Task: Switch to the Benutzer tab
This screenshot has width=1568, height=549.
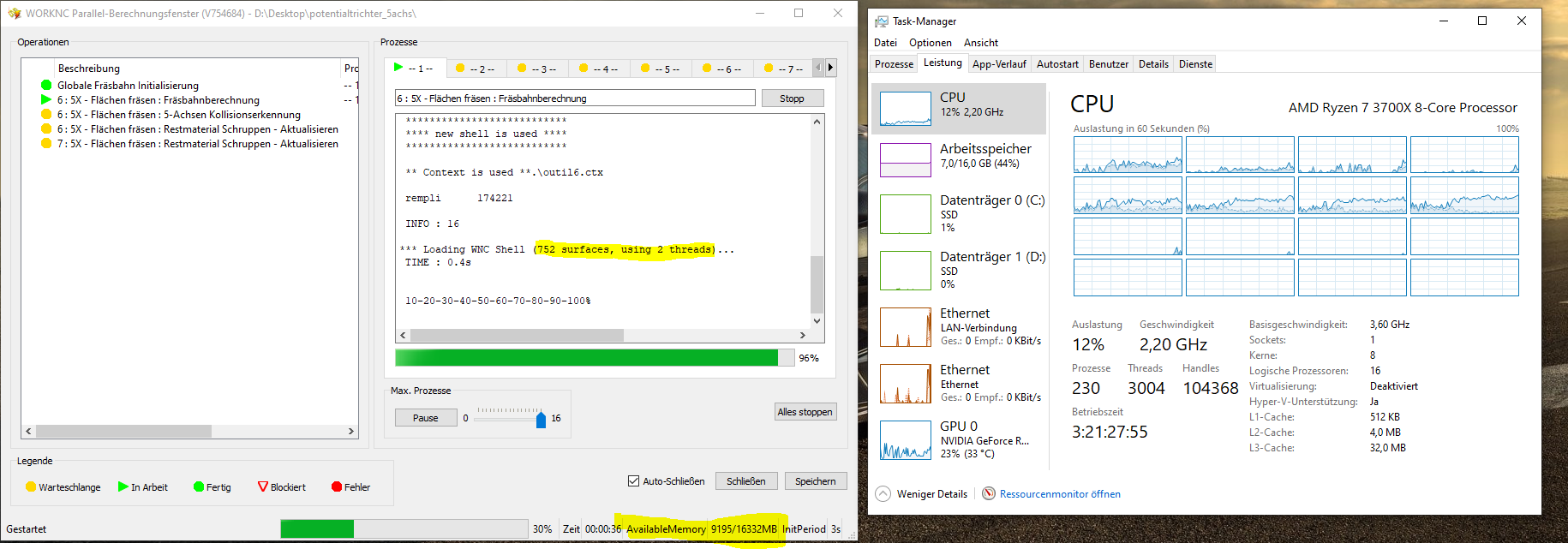Action: tap(1109, 63)
